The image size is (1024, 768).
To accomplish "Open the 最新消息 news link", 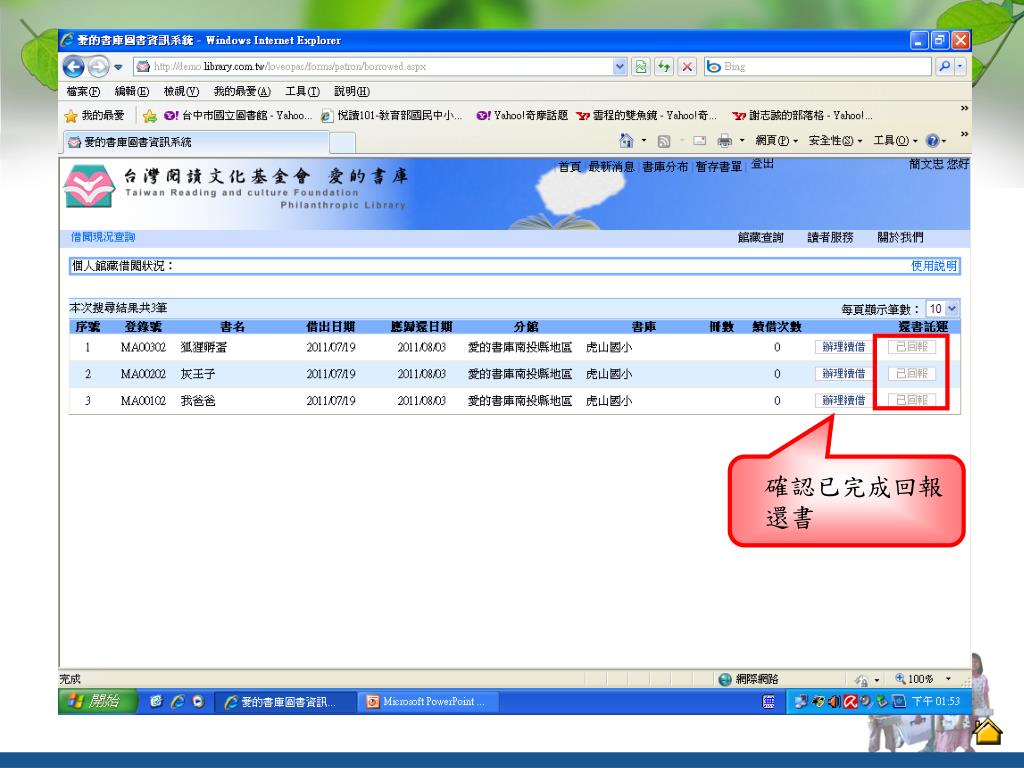I will point(611,167).
